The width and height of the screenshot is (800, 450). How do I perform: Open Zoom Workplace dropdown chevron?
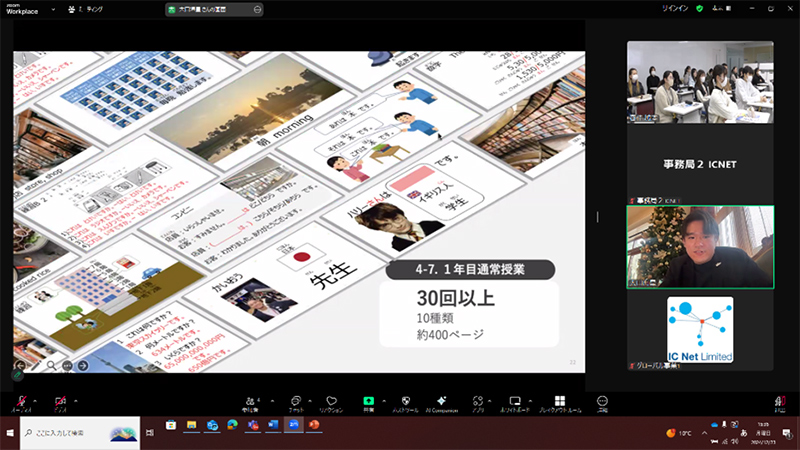(x=53, y=9)
